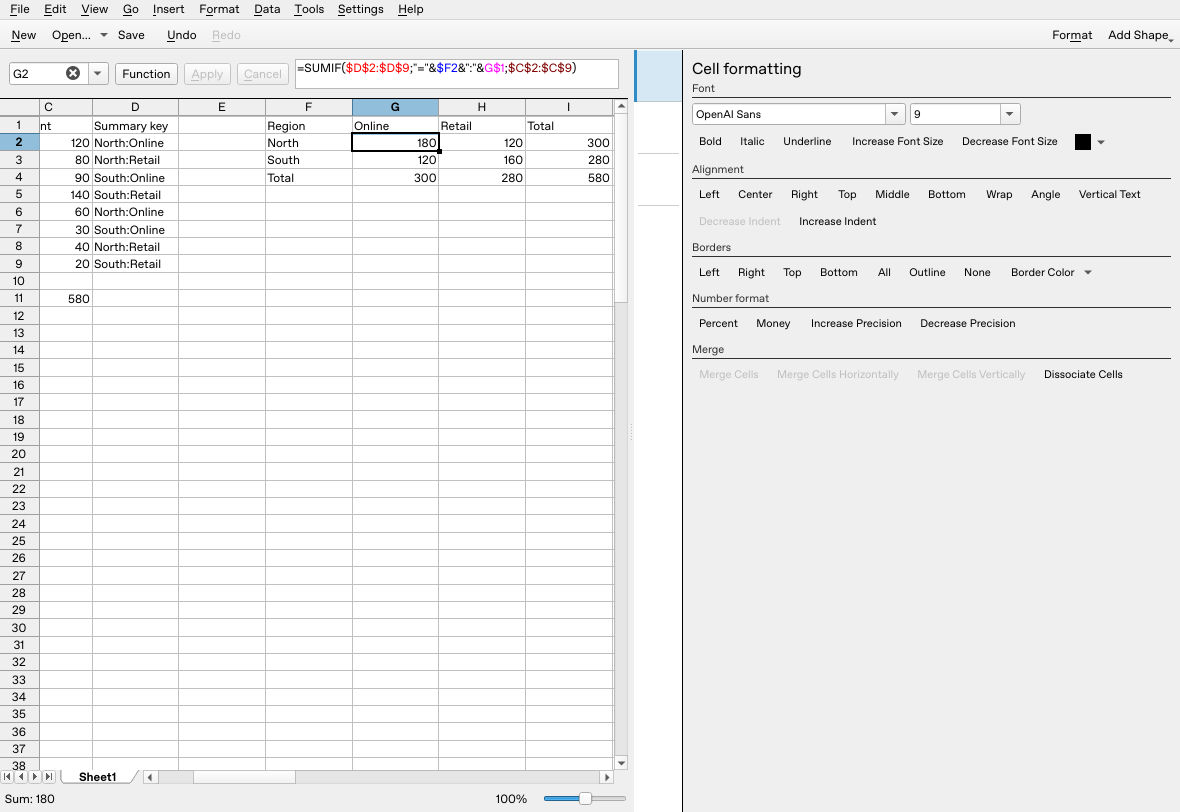Apply All borders
Screen dimensions: 1180x812
pos(883,272)
